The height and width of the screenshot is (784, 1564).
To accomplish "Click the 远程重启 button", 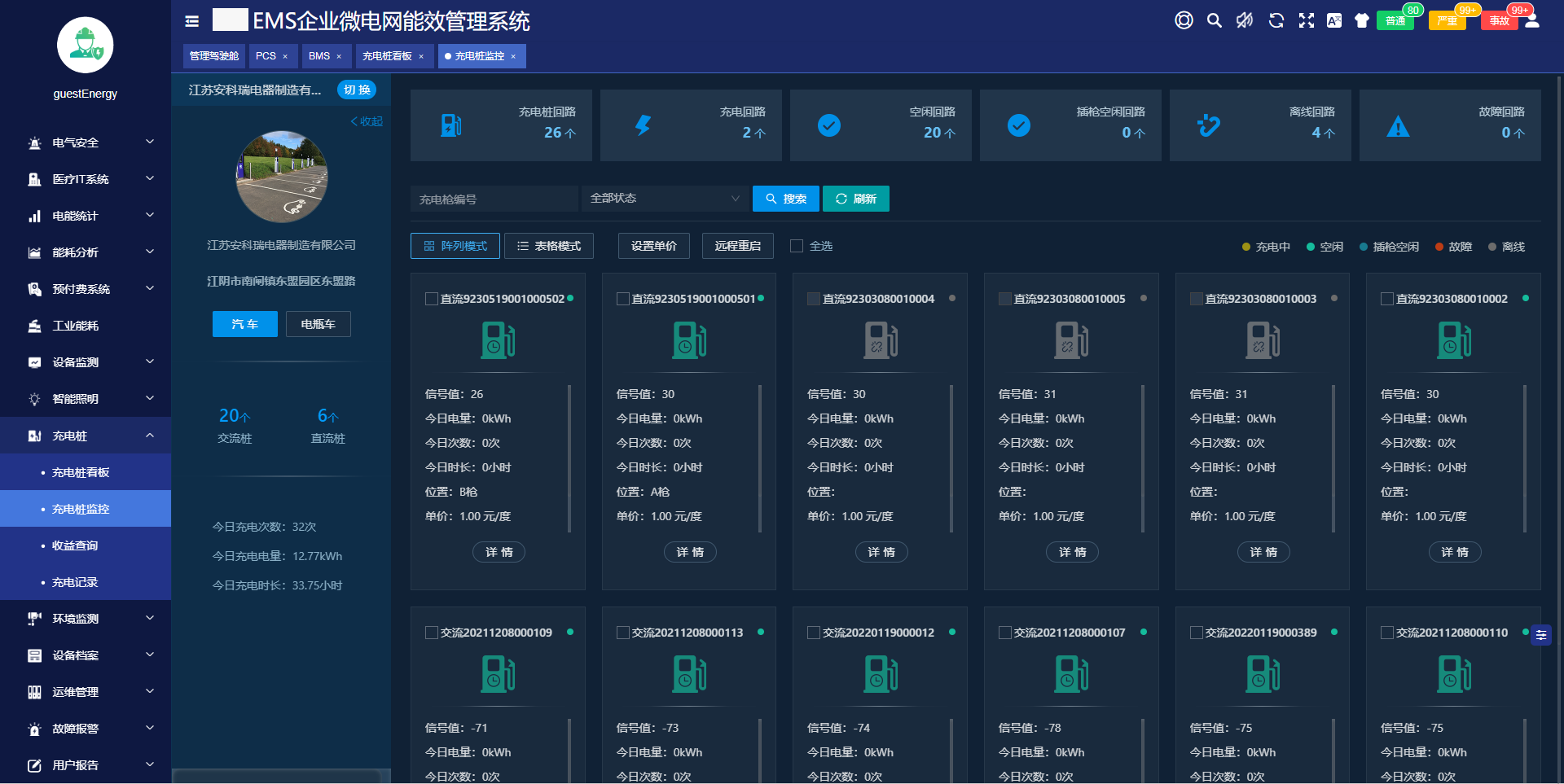I will (737, 246).
